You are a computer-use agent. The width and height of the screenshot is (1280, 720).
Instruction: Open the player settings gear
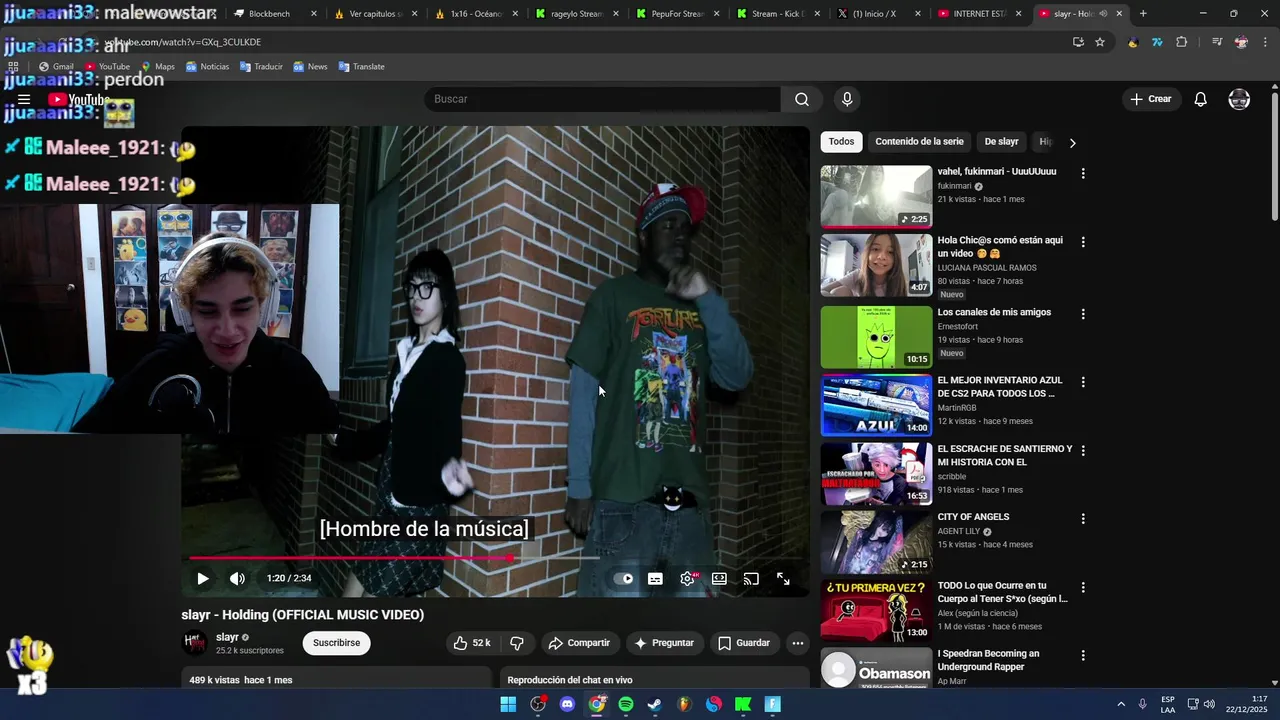pyautogui.click(x=687, y=578)
